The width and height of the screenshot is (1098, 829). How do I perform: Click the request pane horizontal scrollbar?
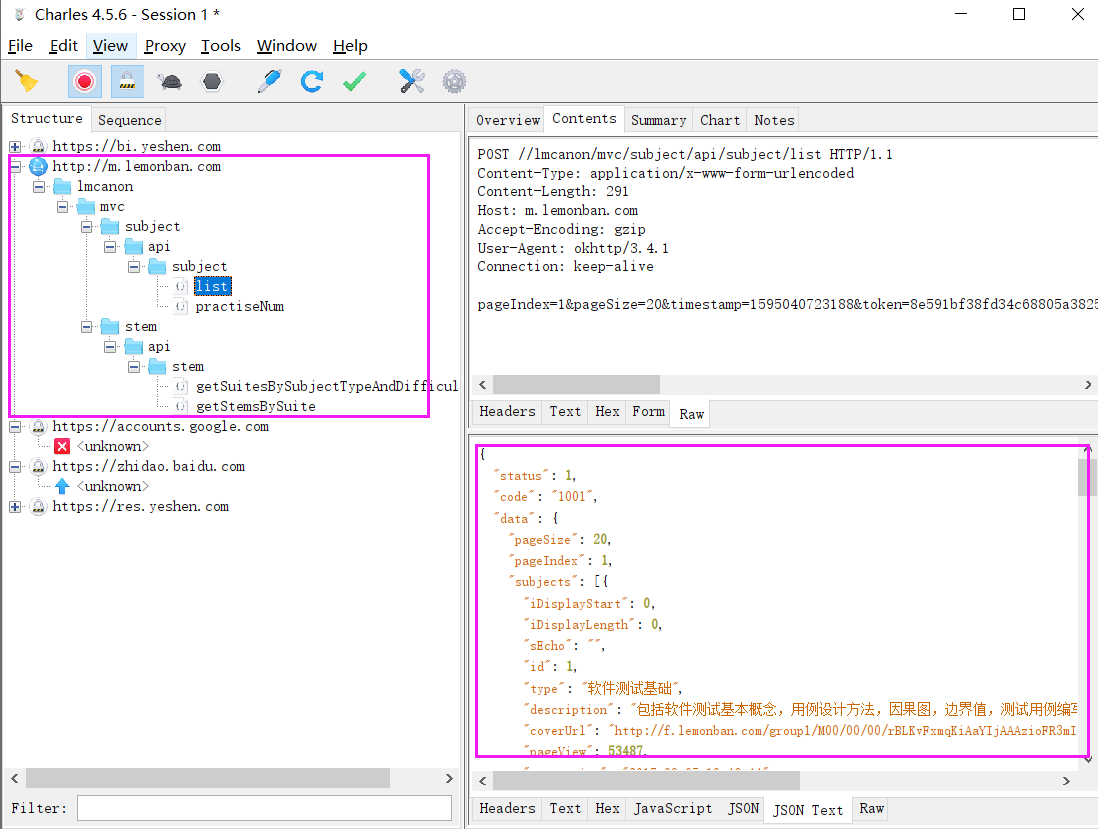click(576, 385)
